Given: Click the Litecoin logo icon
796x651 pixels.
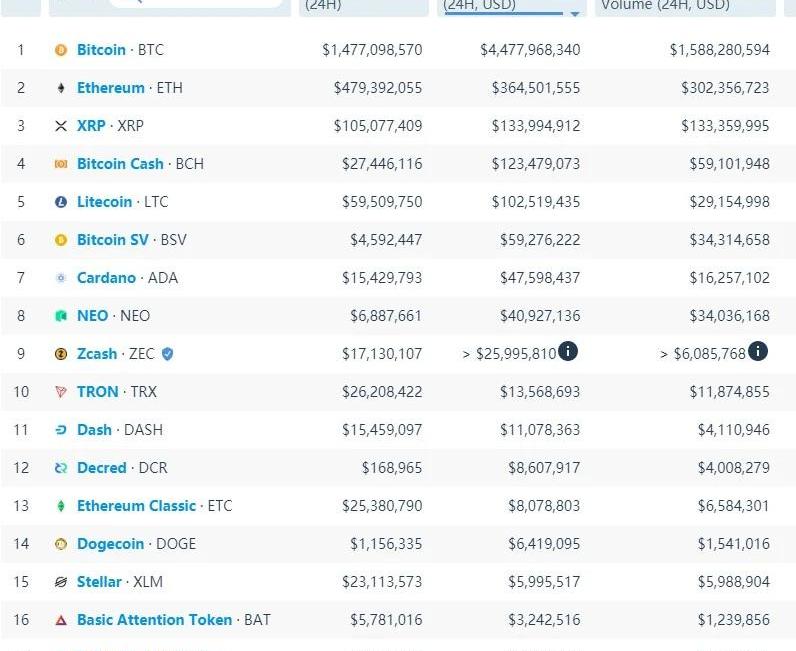Looking at the screenshot, I should pos(61,202).
